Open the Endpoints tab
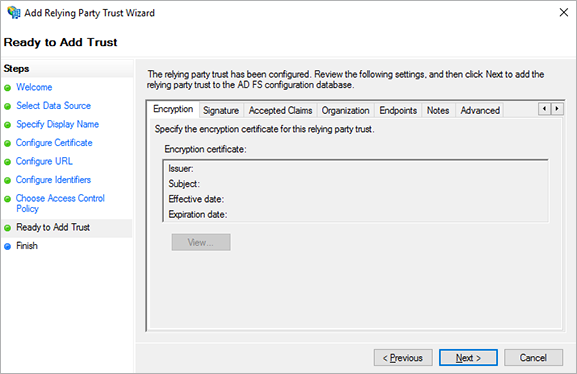This screenshot has width=577, height=374. [x=398, y=110]
